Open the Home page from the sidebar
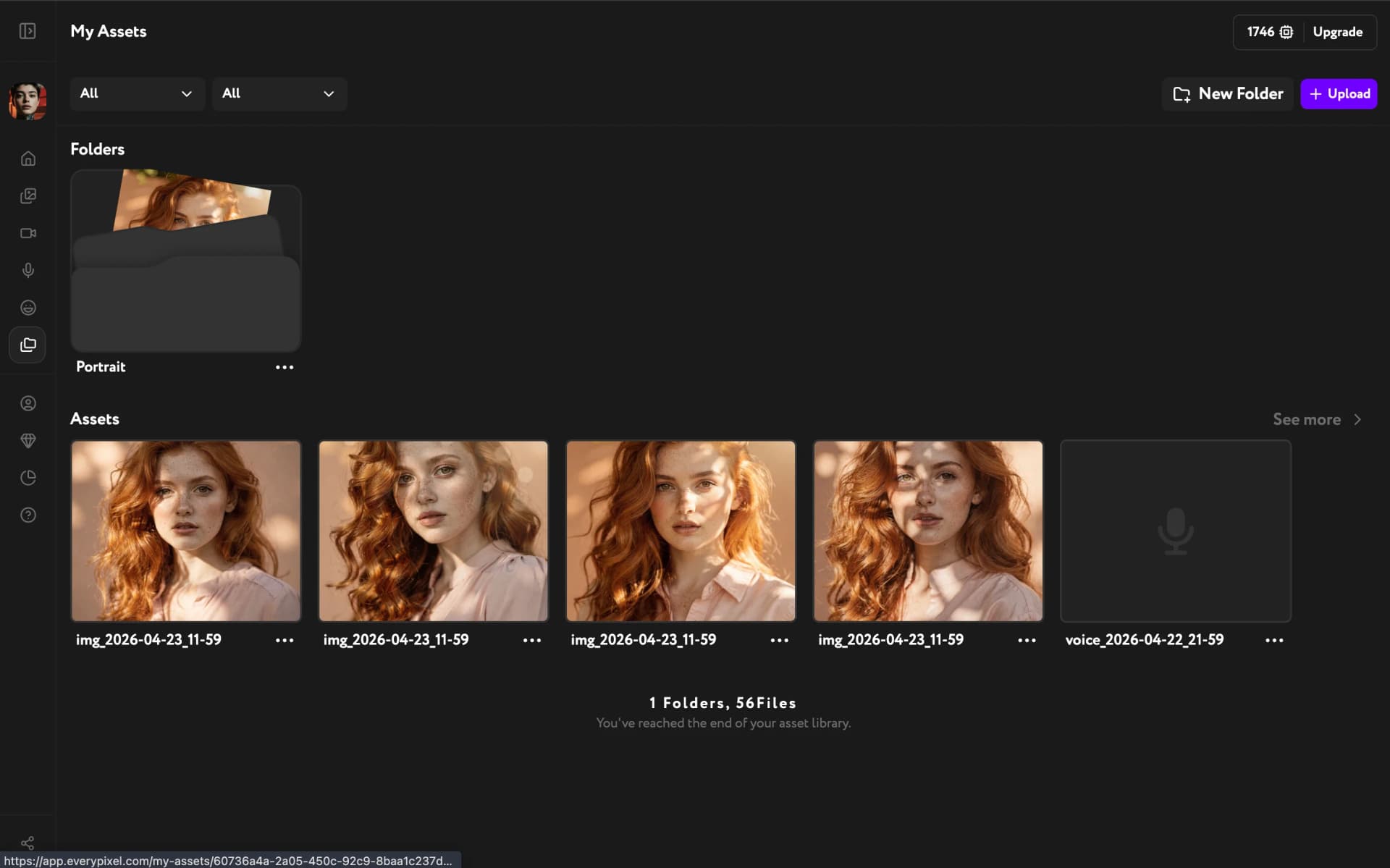 coord(28,158)
